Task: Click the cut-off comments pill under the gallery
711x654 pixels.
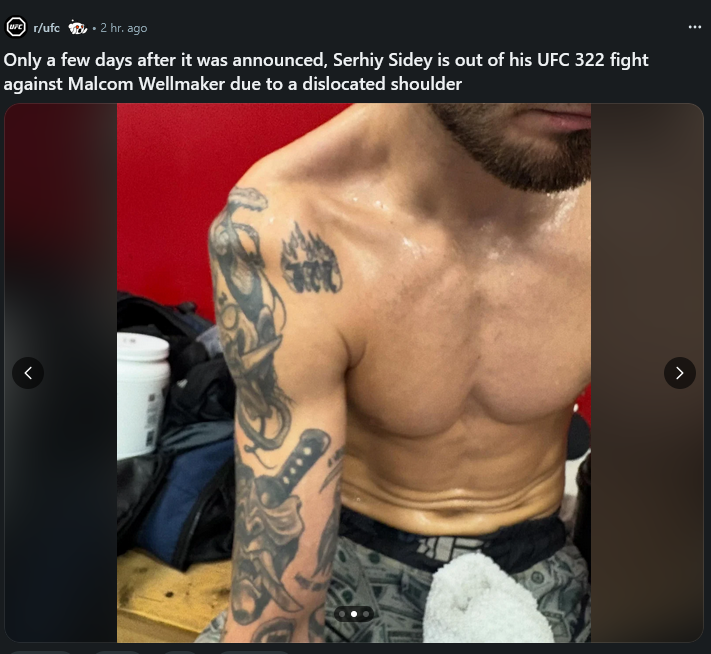Action: pos(118,652)
